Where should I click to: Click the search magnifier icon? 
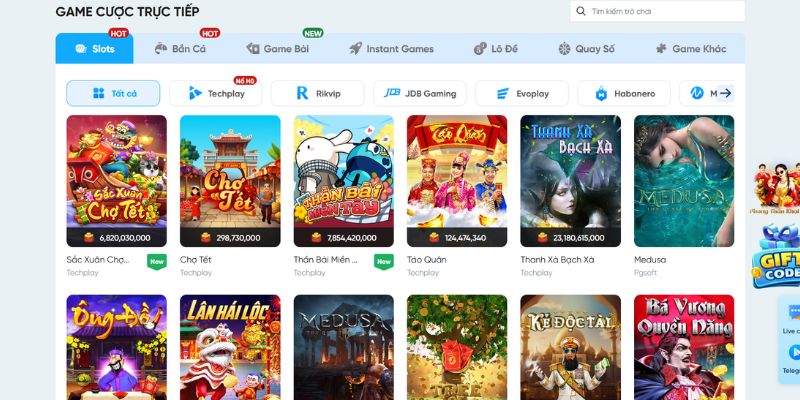pos(581,11)
